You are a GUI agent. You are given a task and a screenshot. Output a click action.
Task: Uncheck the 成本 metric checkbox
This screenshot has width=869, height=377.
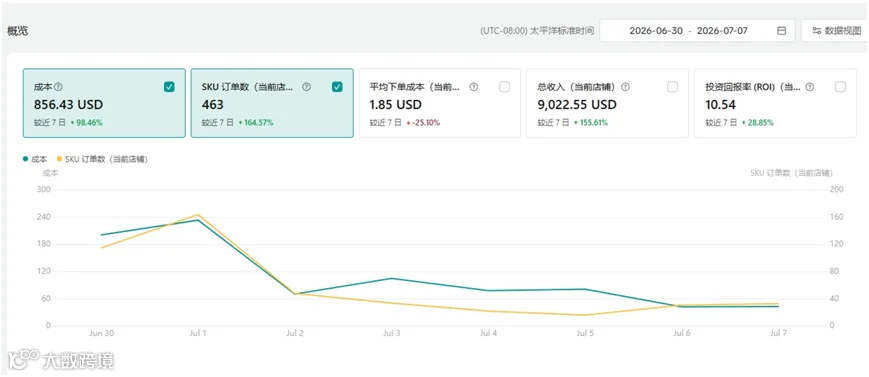pos(170,87)
